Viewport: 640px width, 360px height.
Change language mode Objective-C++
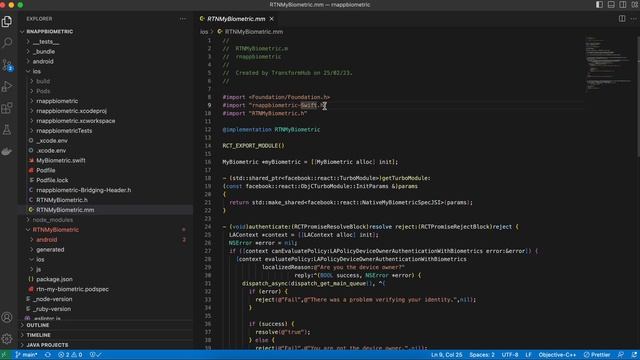click(557, 355)
